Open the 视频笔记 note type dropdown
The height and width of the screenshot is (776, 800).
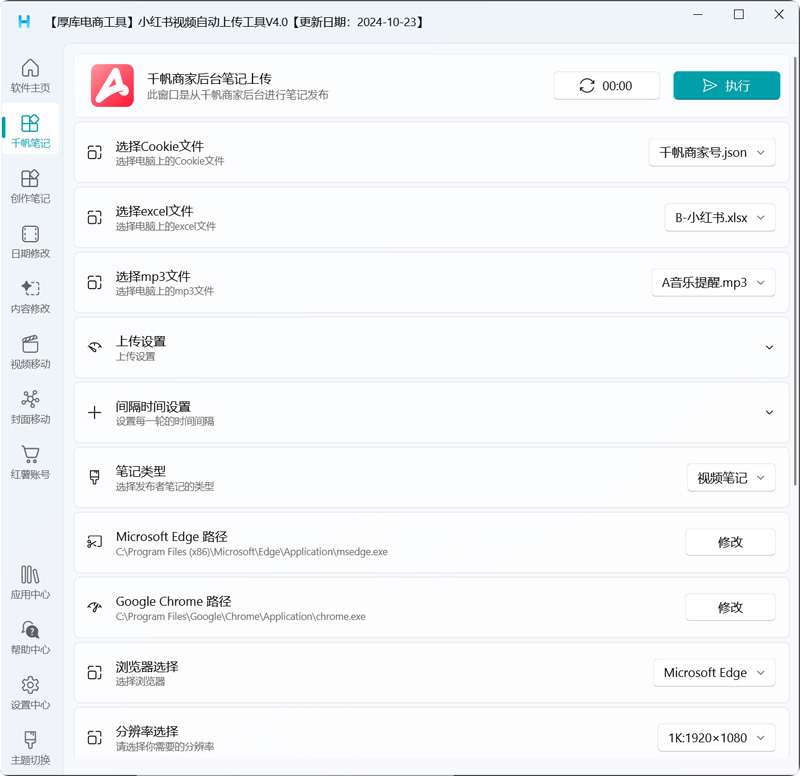[x=731, y=478]
